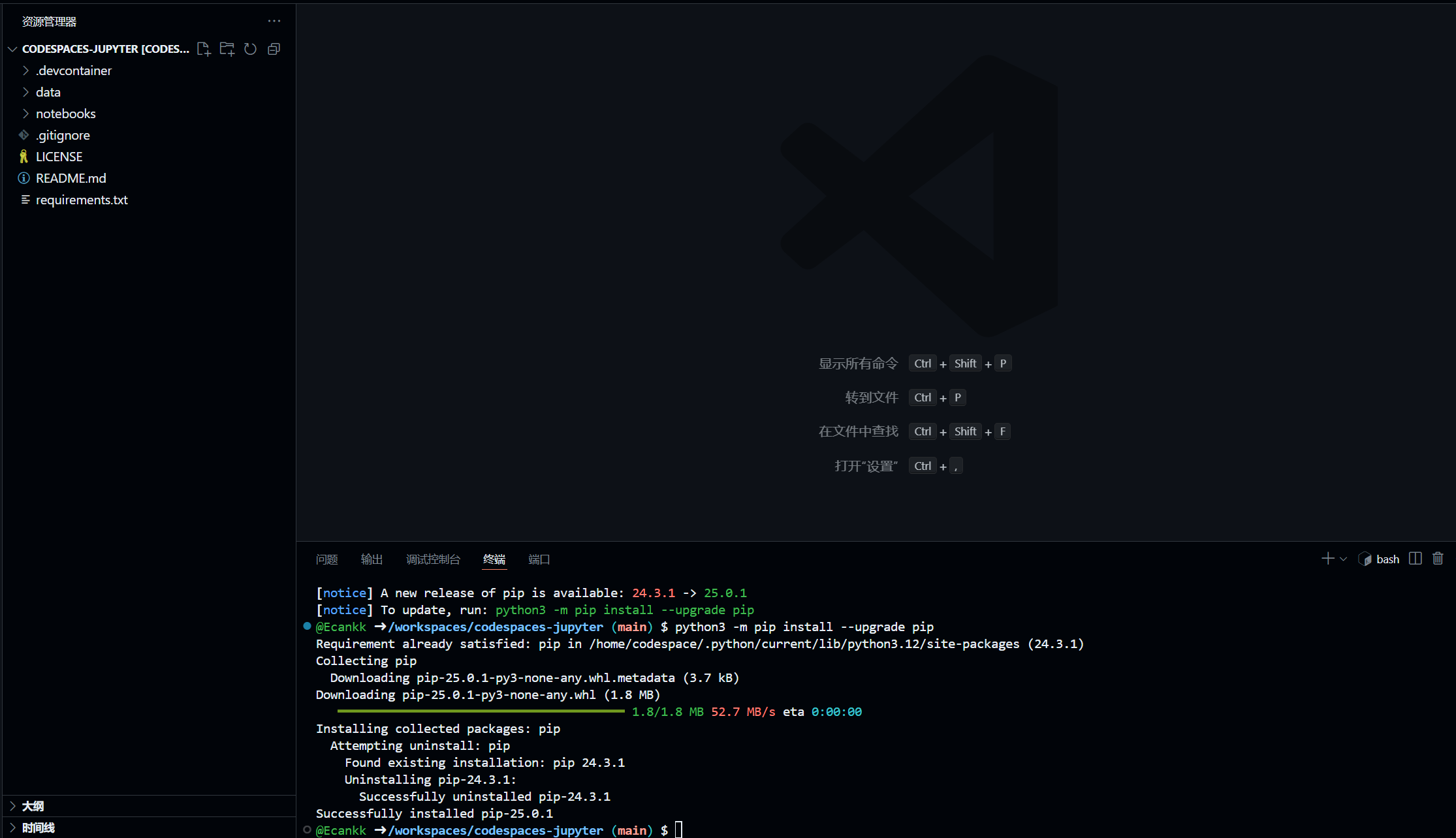Click the 资源管理器 explorer title
This screenshot has width=1456, height=838.
pos(50,22)
